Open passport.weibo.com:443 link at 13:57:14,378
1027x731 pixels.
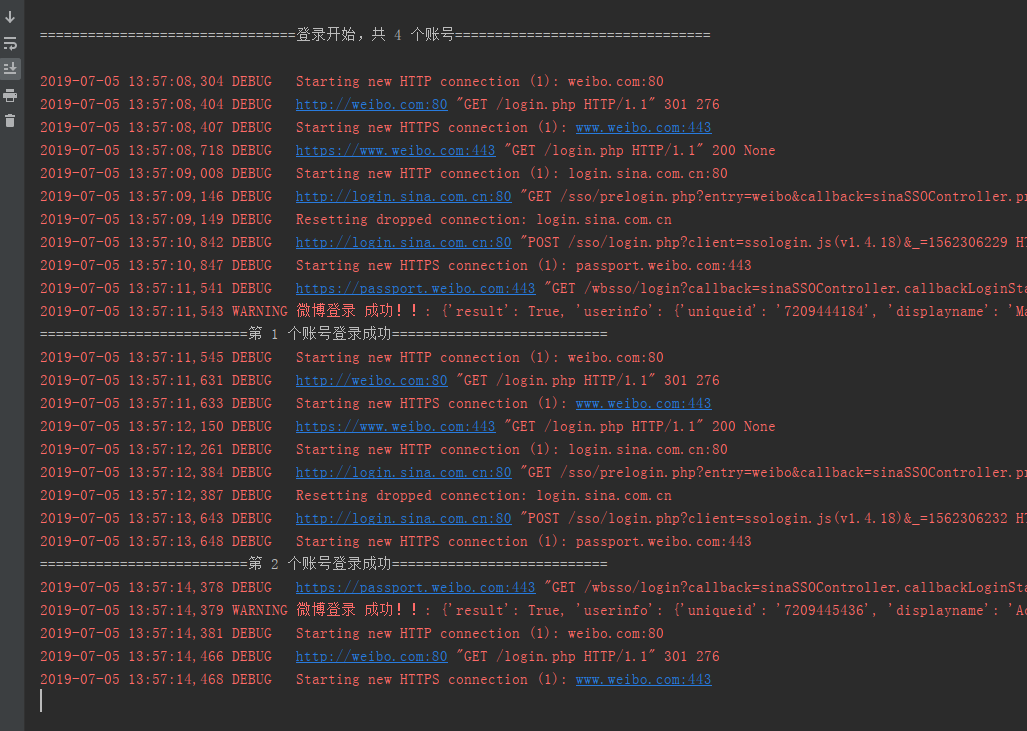[415, 588]
